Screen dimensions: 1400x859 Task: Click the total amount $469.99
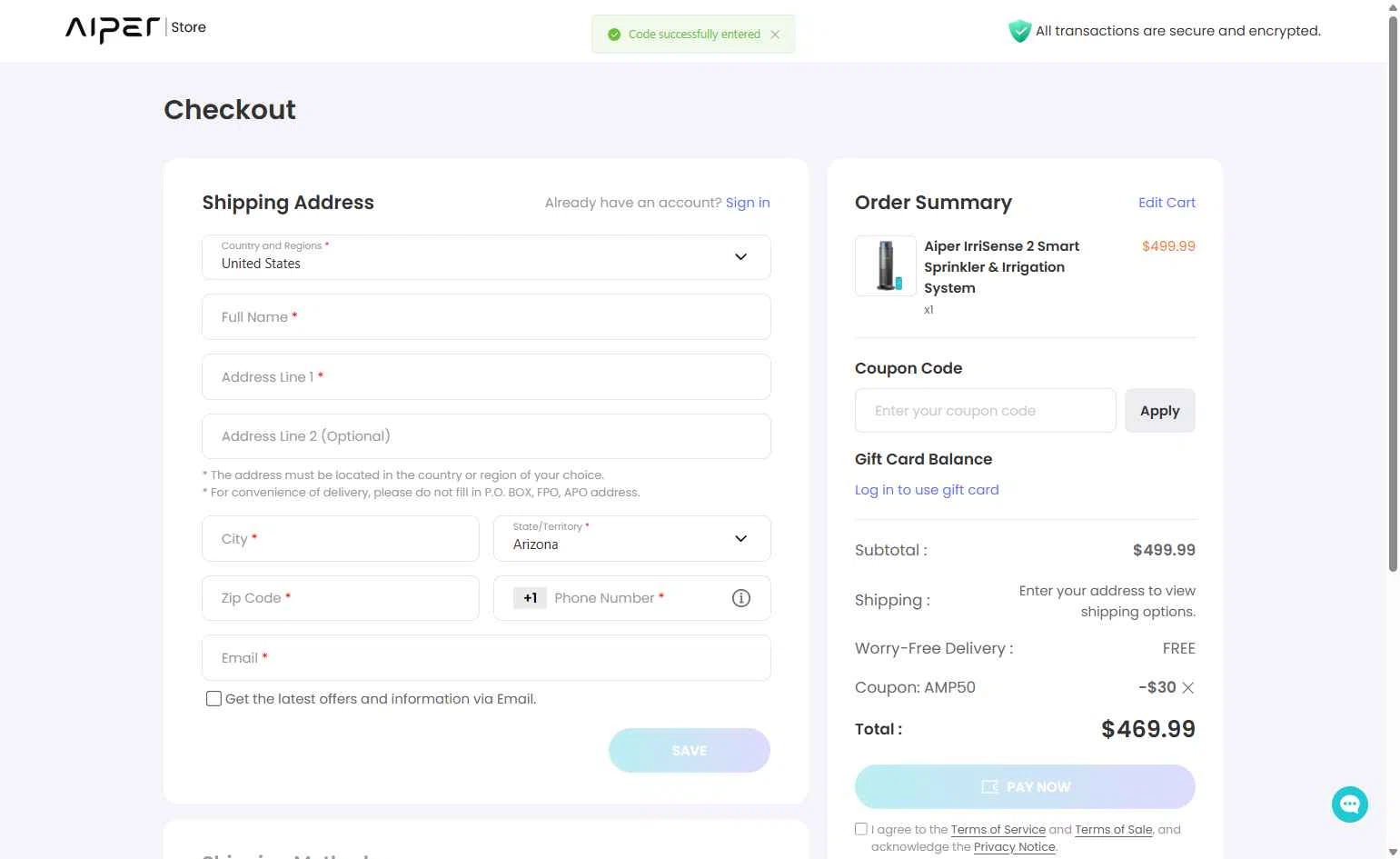pos(1148,729)
